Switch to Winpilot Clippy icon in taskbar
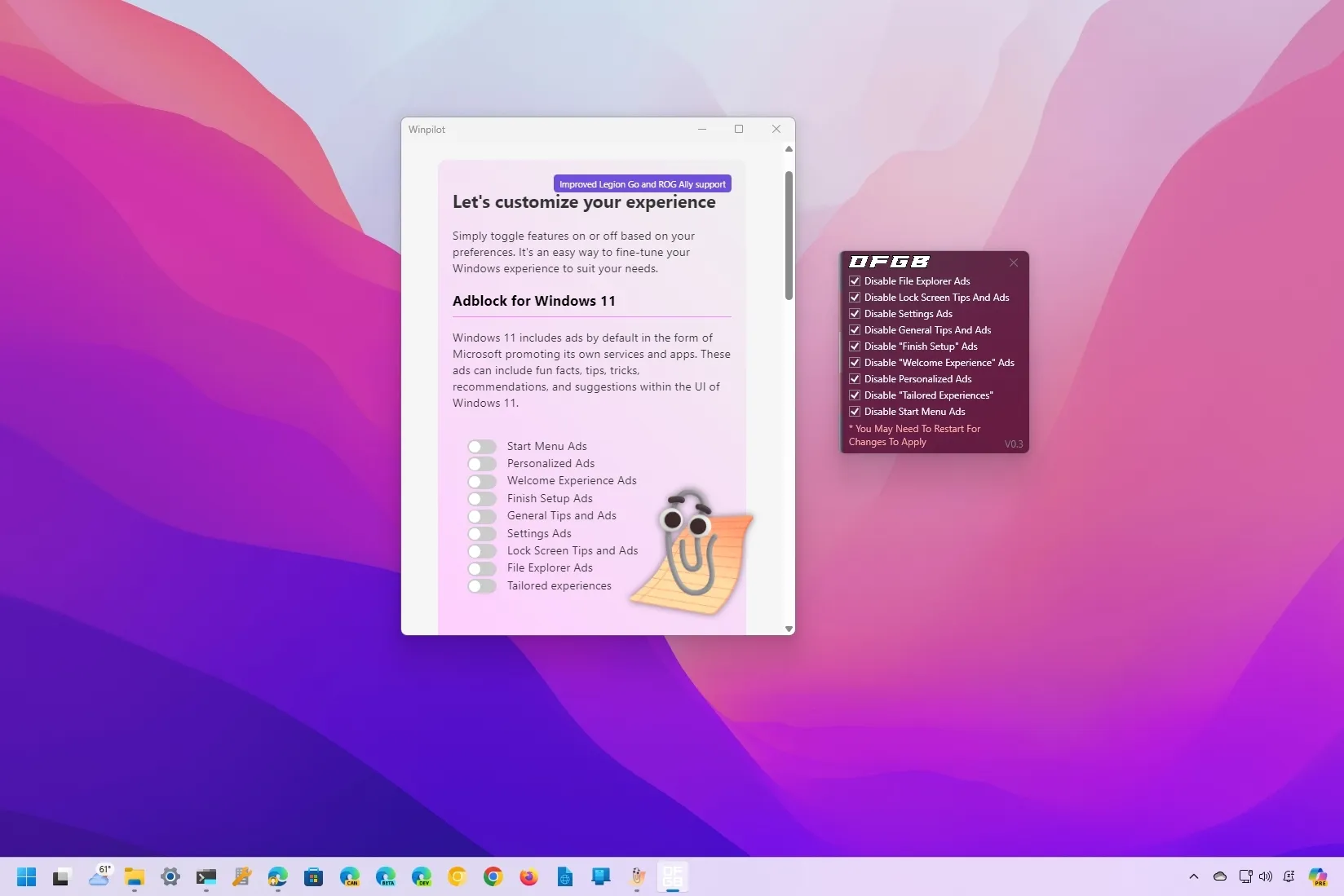Viewport: 1344px width, 896px height. (x=637, y=877)
